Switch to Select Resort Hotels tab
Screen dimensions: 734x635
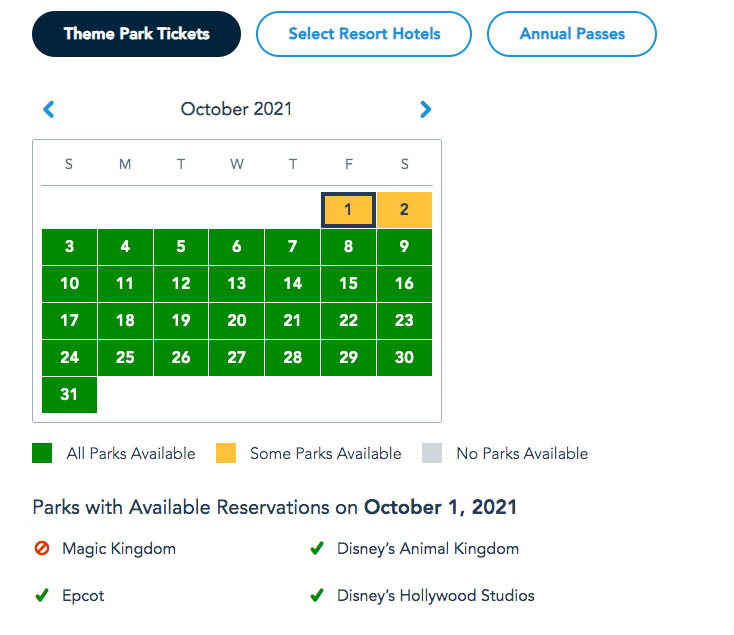pos(364,34)
